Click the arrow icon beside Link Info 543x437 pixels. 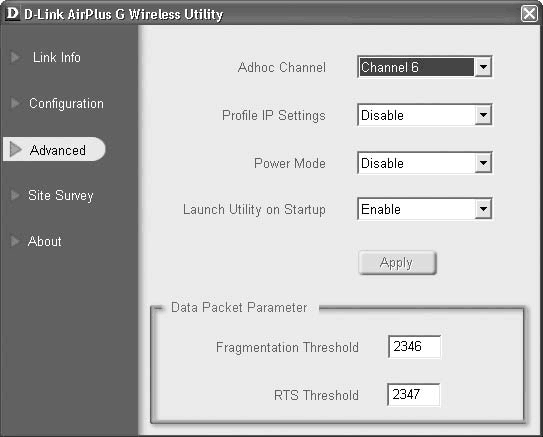tap(15, 57)
